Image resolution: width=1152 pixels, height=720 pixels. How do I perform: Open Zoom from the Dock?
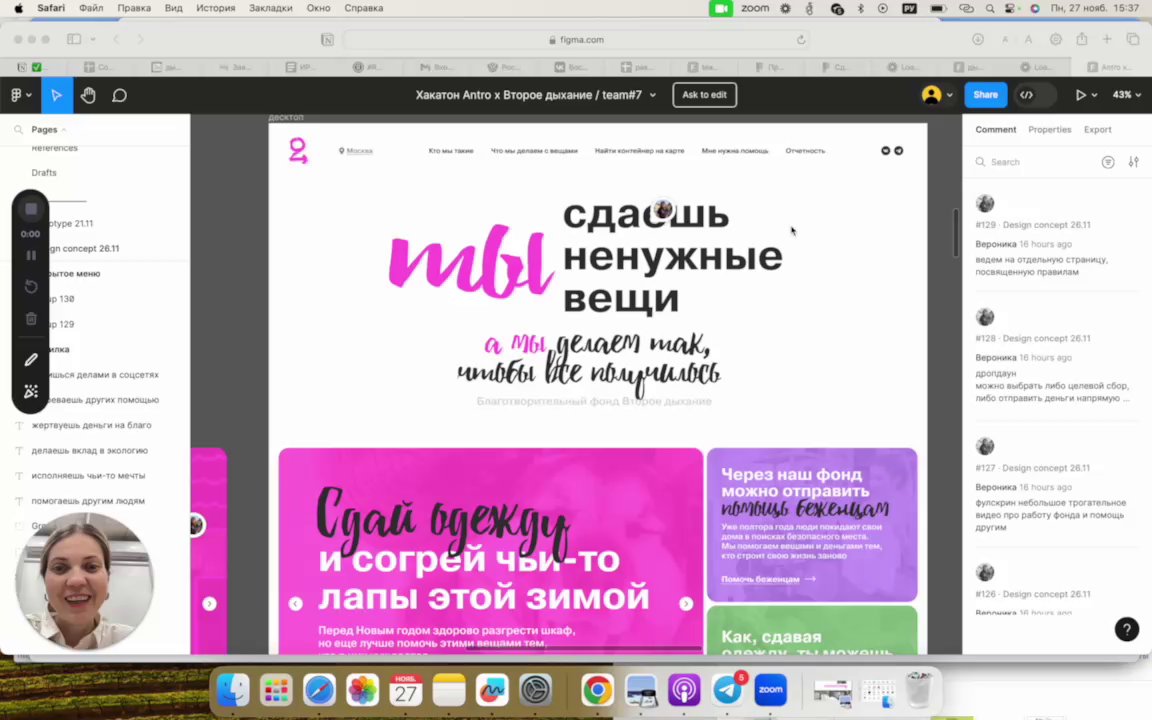coord(771,690)
